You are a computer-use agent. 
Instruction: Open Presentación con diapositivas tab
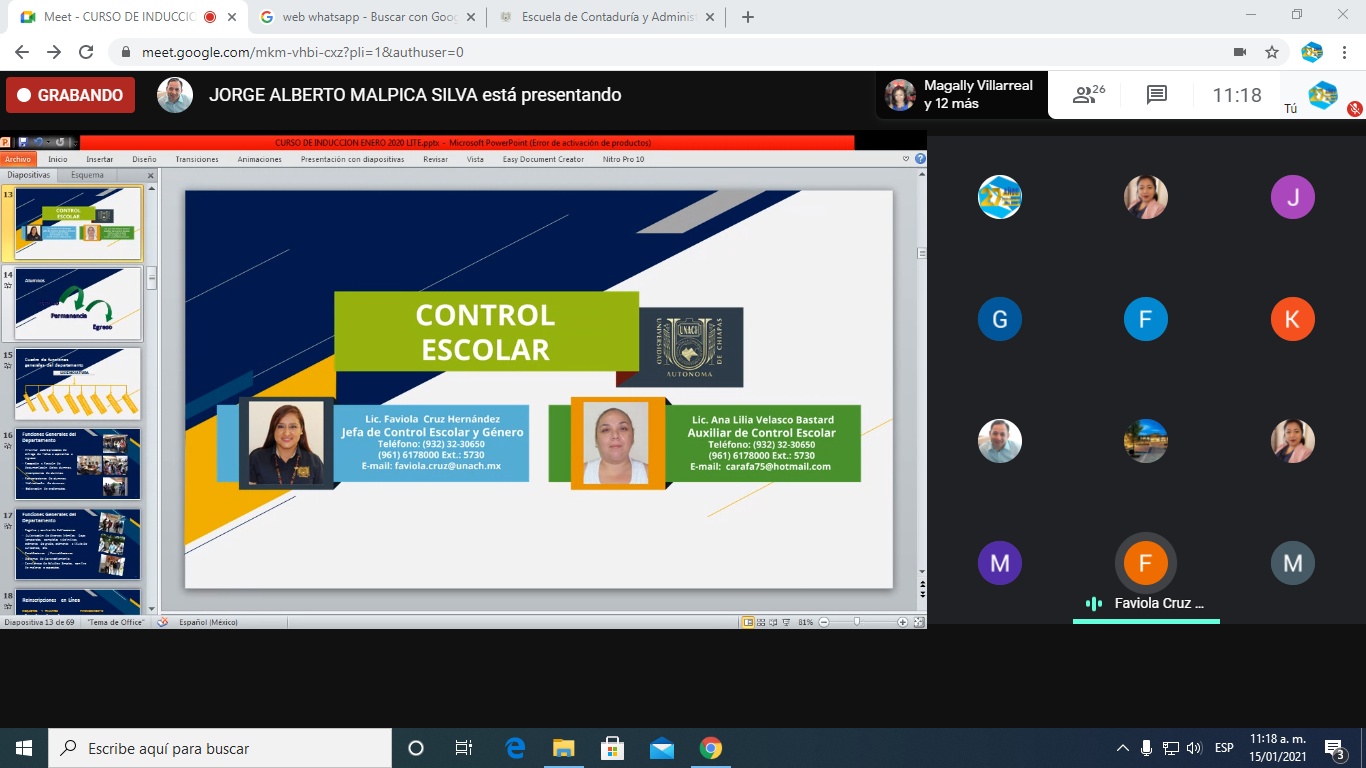pos(352,159)
